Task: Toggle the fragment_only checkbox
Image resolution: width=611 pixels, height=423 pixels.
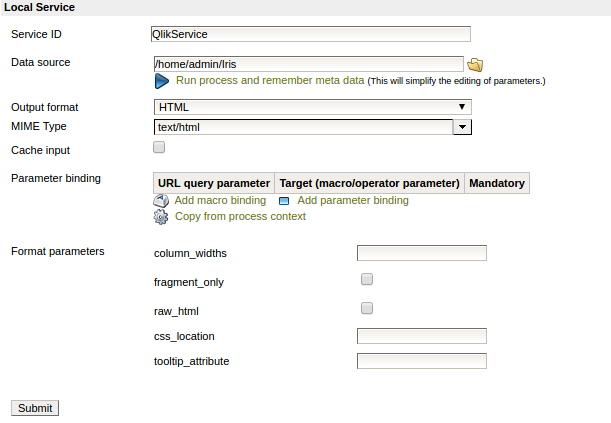Action: point(367,279)
